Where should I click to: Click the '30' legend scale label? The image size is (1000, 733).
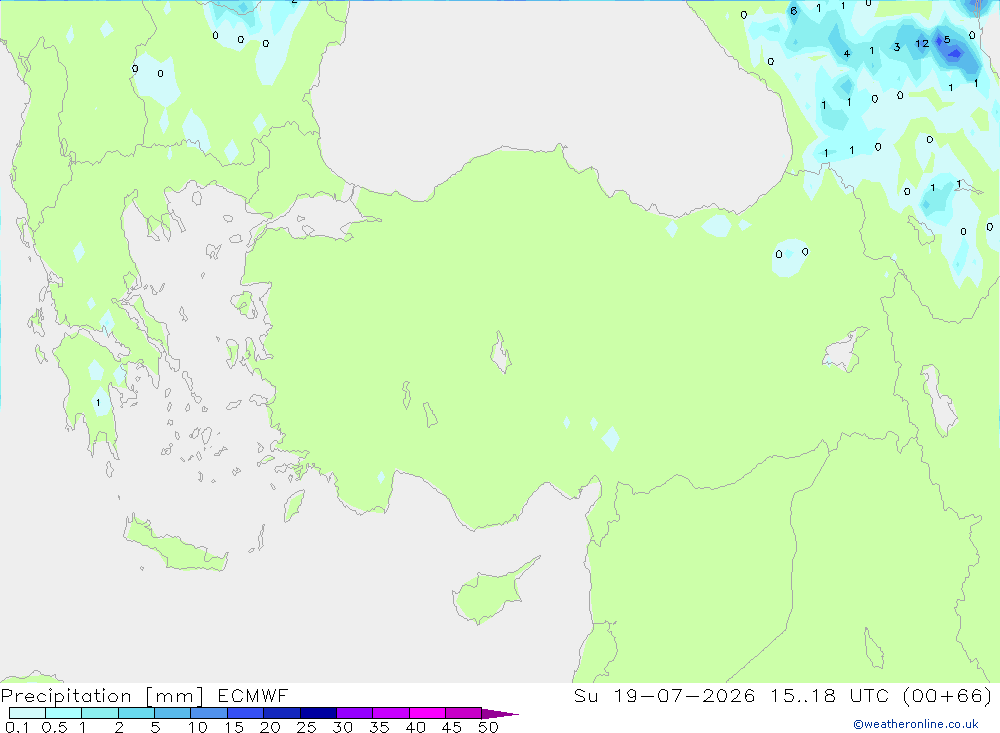(x=342, y=727)
